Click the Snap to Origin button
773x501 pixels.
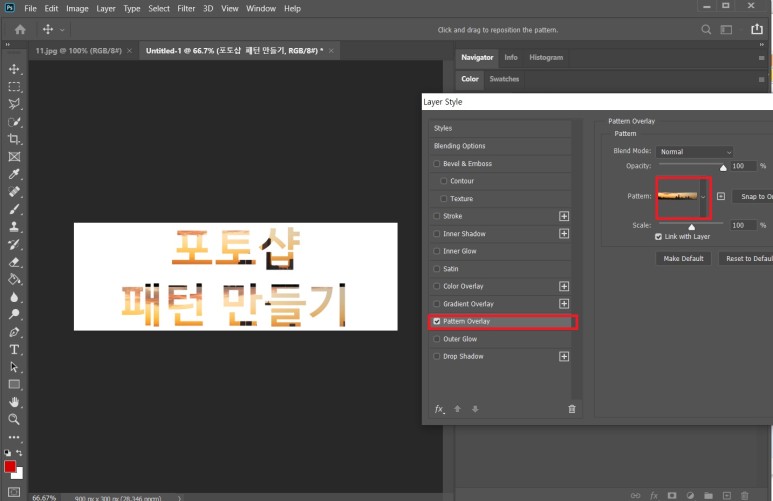(753, 196)
